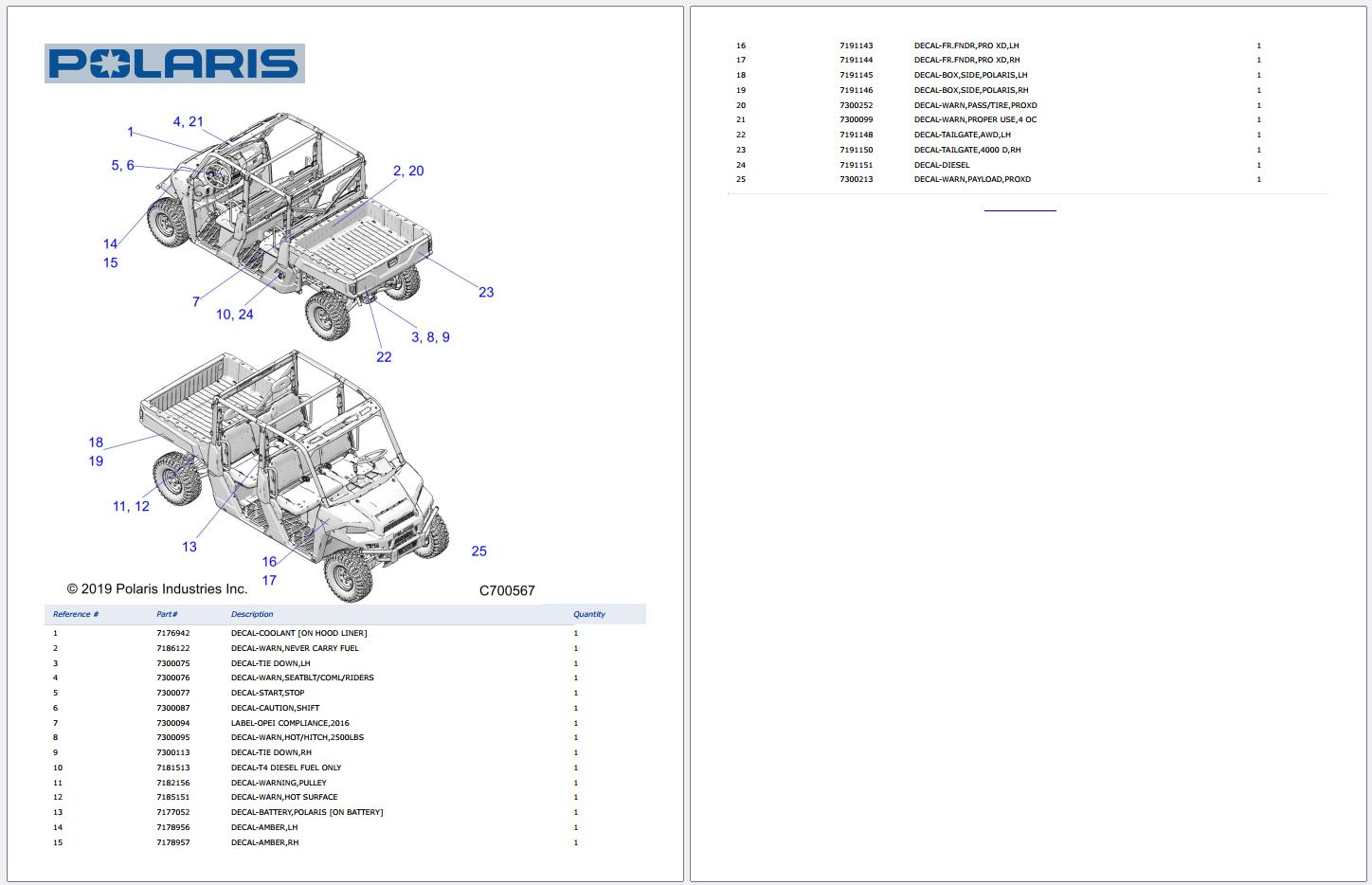Click 'DECAL-START,STOP' description

coord(268,693)
